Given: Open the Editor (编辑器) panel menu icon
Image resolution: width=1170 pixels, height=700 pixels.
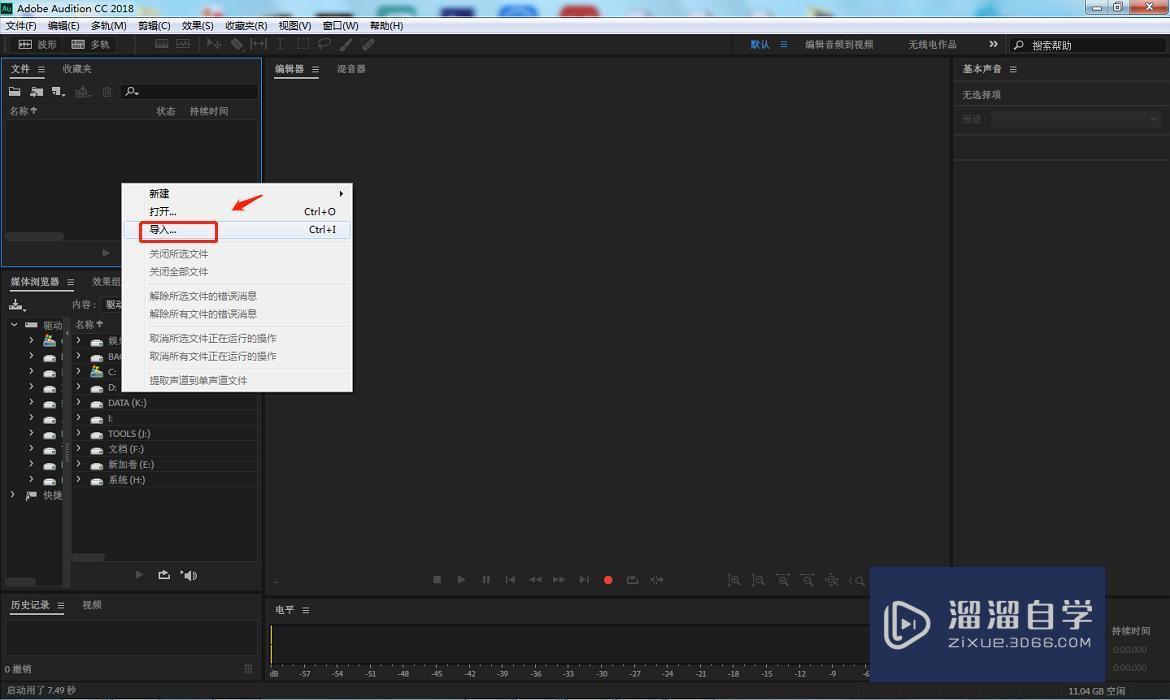Looking at the screenshot, I should tap(315, 69).
